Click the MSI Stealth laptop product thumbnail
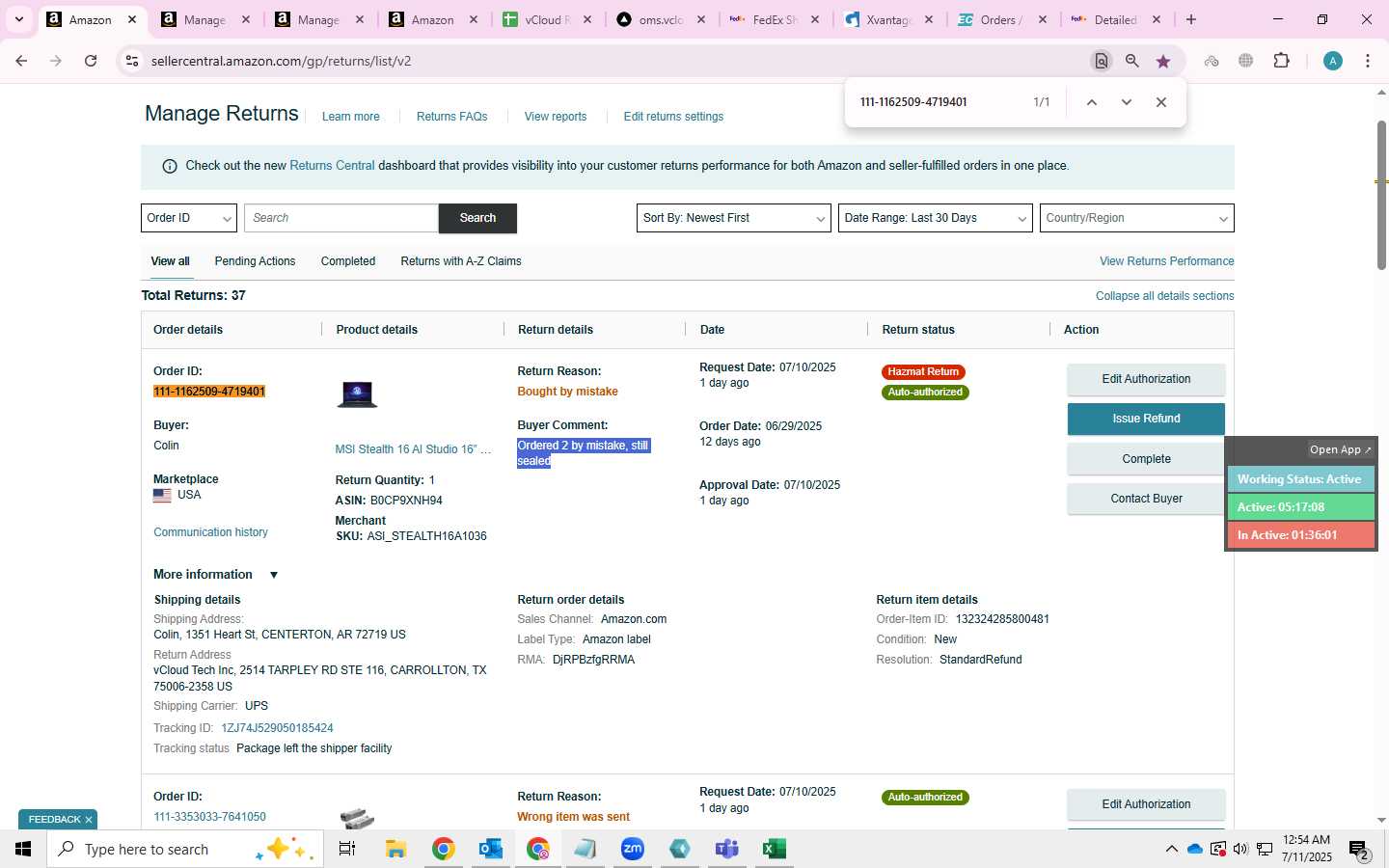The width and height of the screenshot is (1389, 868). 357,393
